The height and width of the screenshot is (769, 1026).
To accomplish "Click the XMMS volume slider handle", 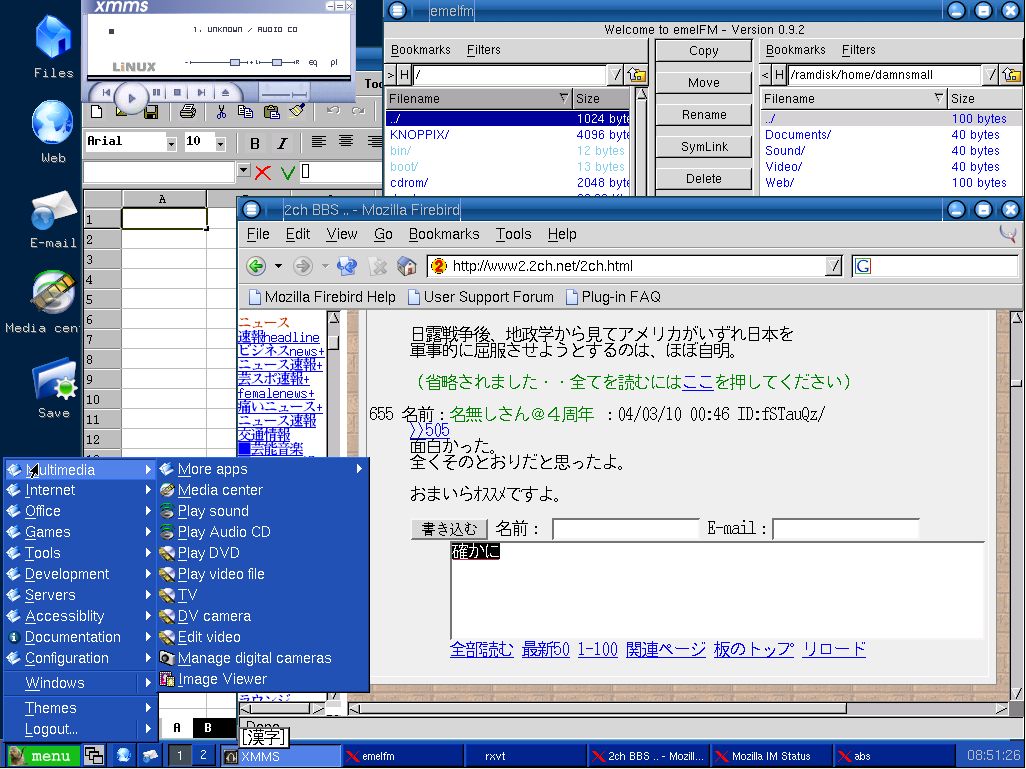I will point(234,62).
